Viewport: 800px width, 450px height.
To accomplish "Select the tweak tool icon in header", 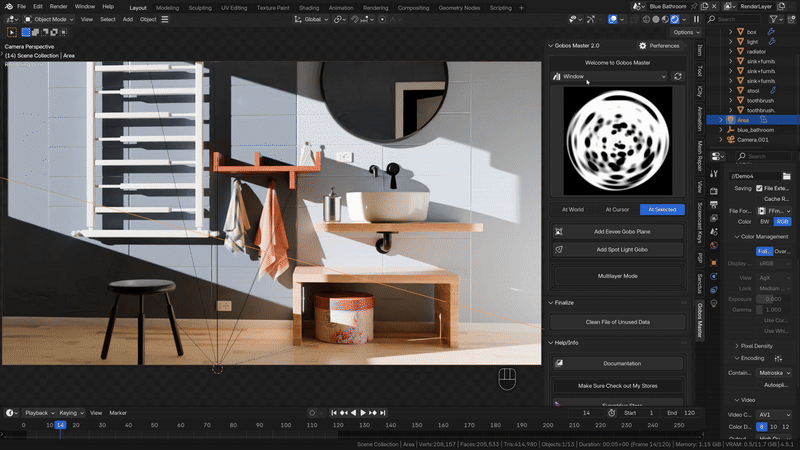I will click(11, 32).
